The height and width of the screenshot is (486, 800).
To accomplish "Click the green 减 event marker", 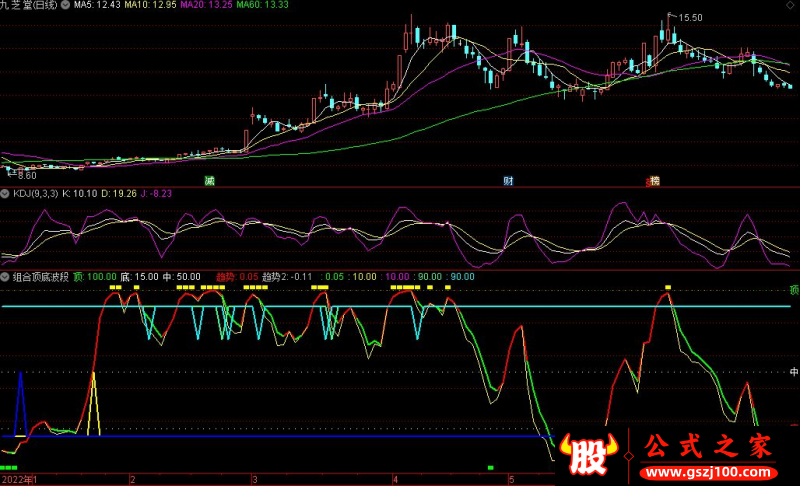I will point(209,181).
